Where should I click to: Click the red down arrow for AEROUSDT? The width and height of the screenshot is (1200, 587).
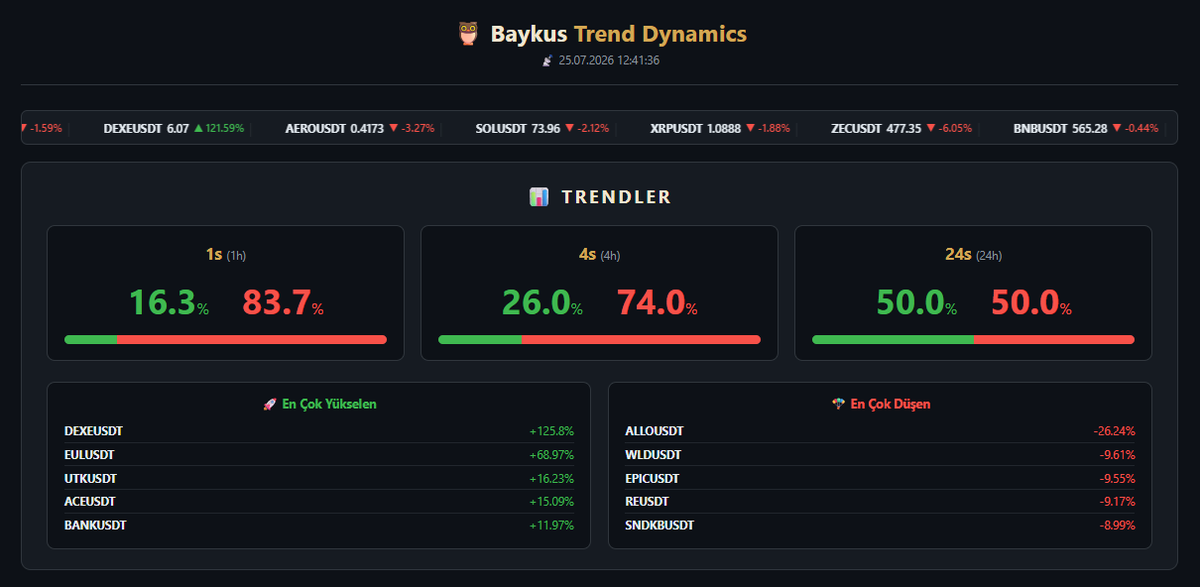[393, 128]
